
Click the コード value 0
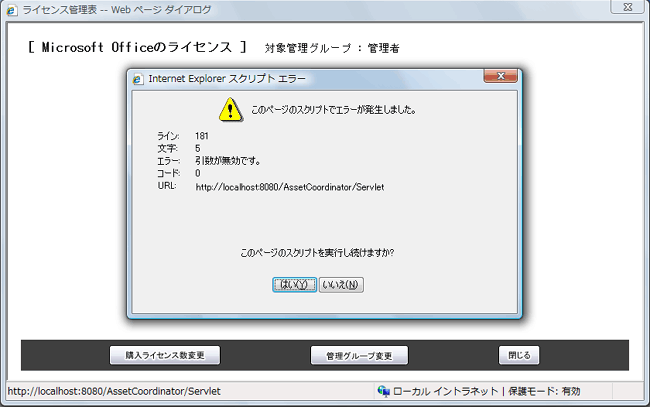198,173
